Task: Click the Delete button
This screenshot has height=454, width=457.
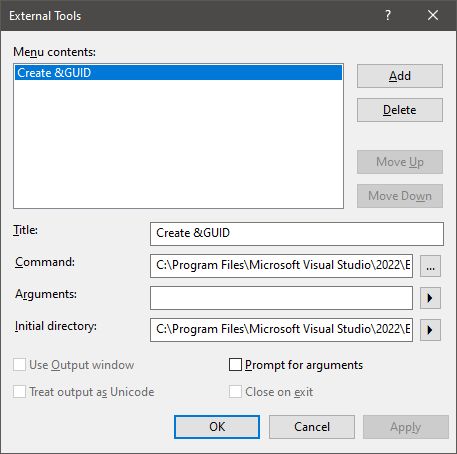Action: [x=400, y=110]
